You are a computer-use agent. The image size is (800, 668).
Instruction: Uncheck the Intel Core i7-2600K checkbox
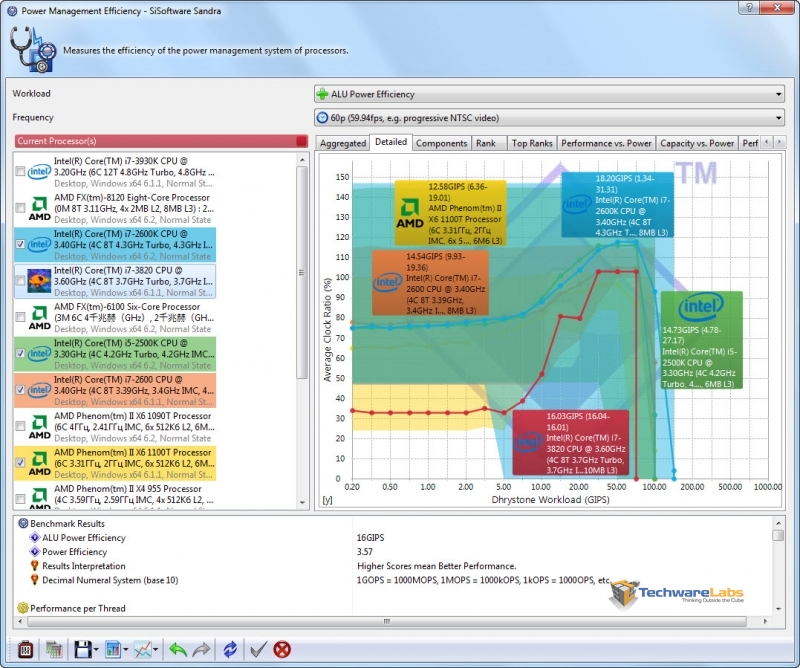coord(20,244)
